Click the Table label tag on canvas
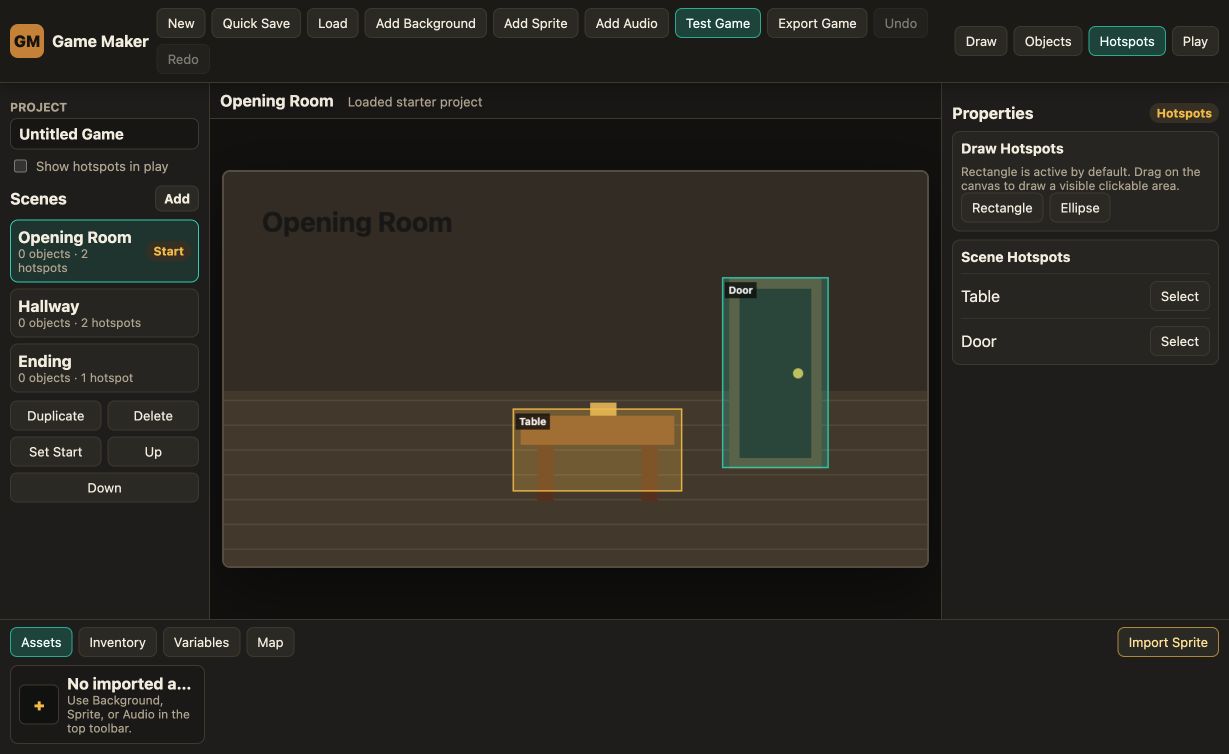Screen dimensions: 1229x754 coord(532,421)
